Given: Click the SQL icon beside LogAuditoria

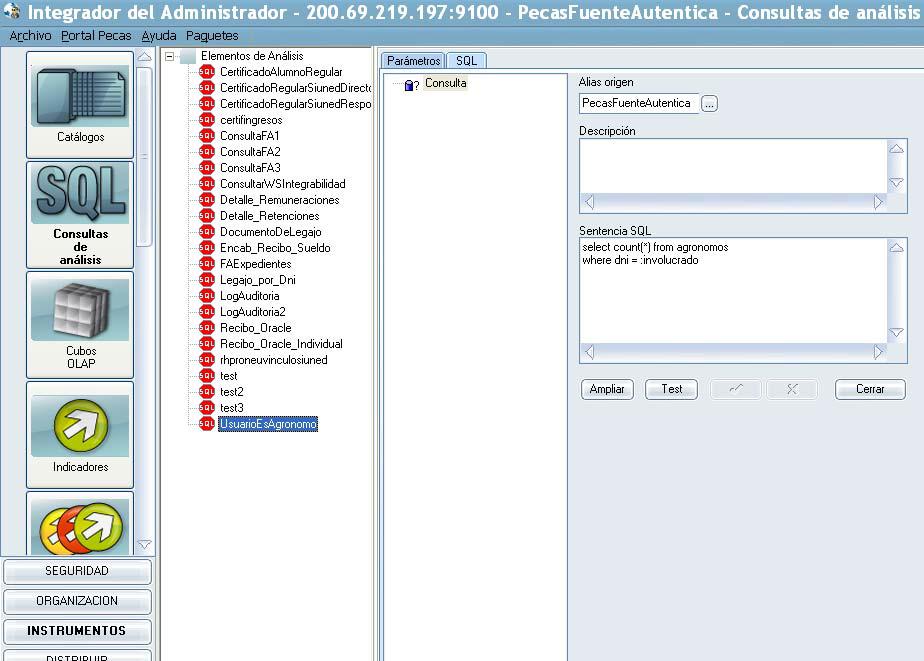Looking at the screenshot, I should pyautogui.click(x=207, y=296).
